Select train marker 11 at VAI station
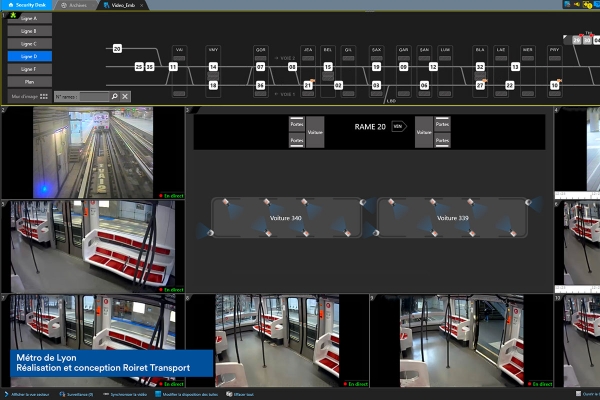600x400 pixels. [173, 67]
